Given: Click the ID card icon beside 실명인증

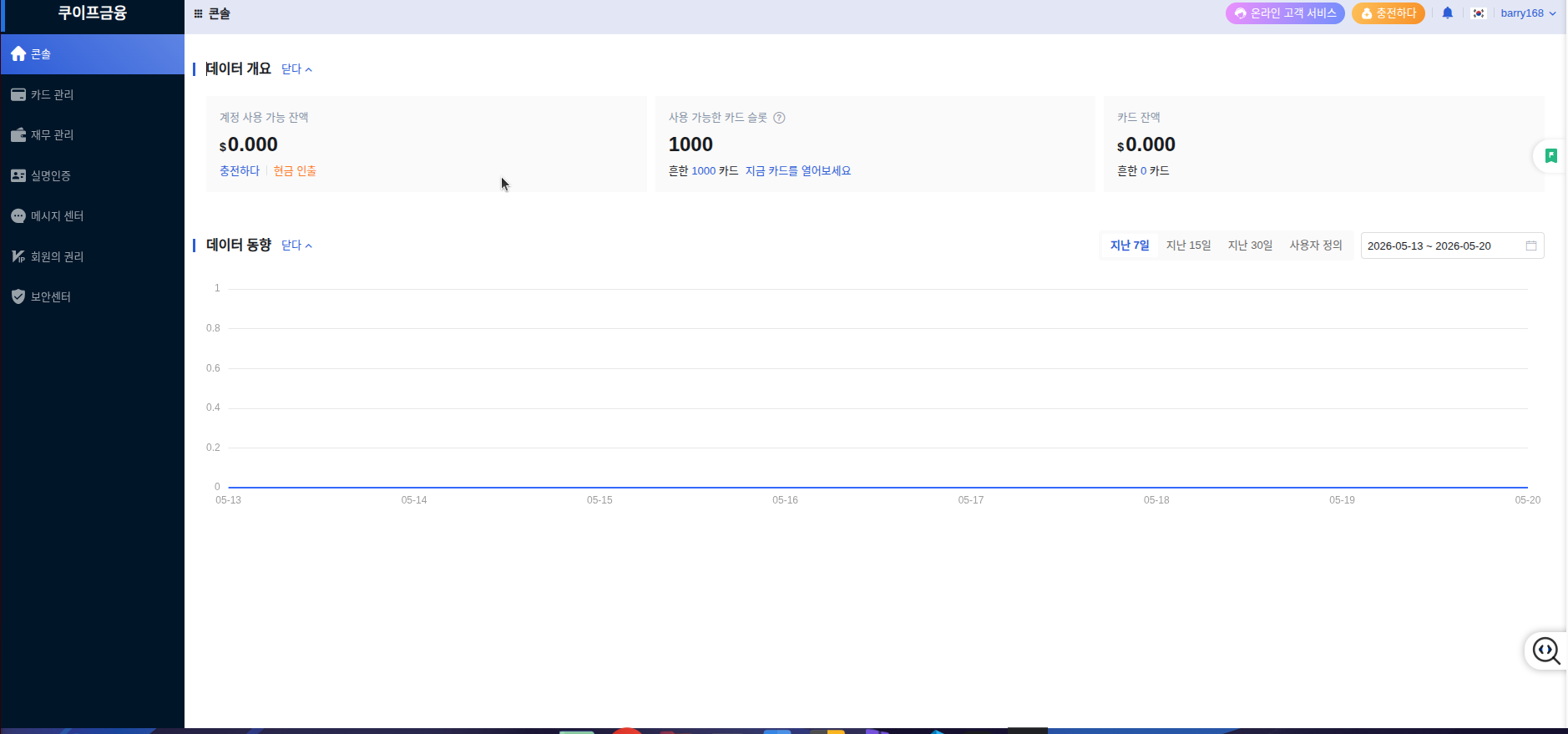Looking at the screenshot, I should pos(18,175).
